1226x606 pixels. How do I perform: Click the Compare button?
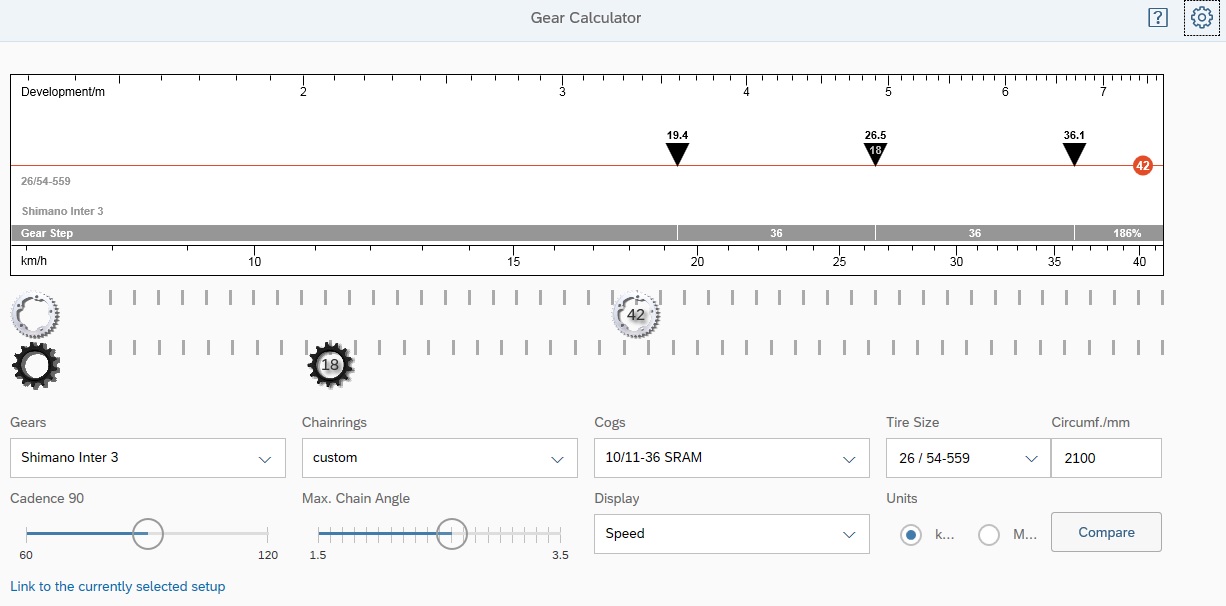tap(1106, 532)
